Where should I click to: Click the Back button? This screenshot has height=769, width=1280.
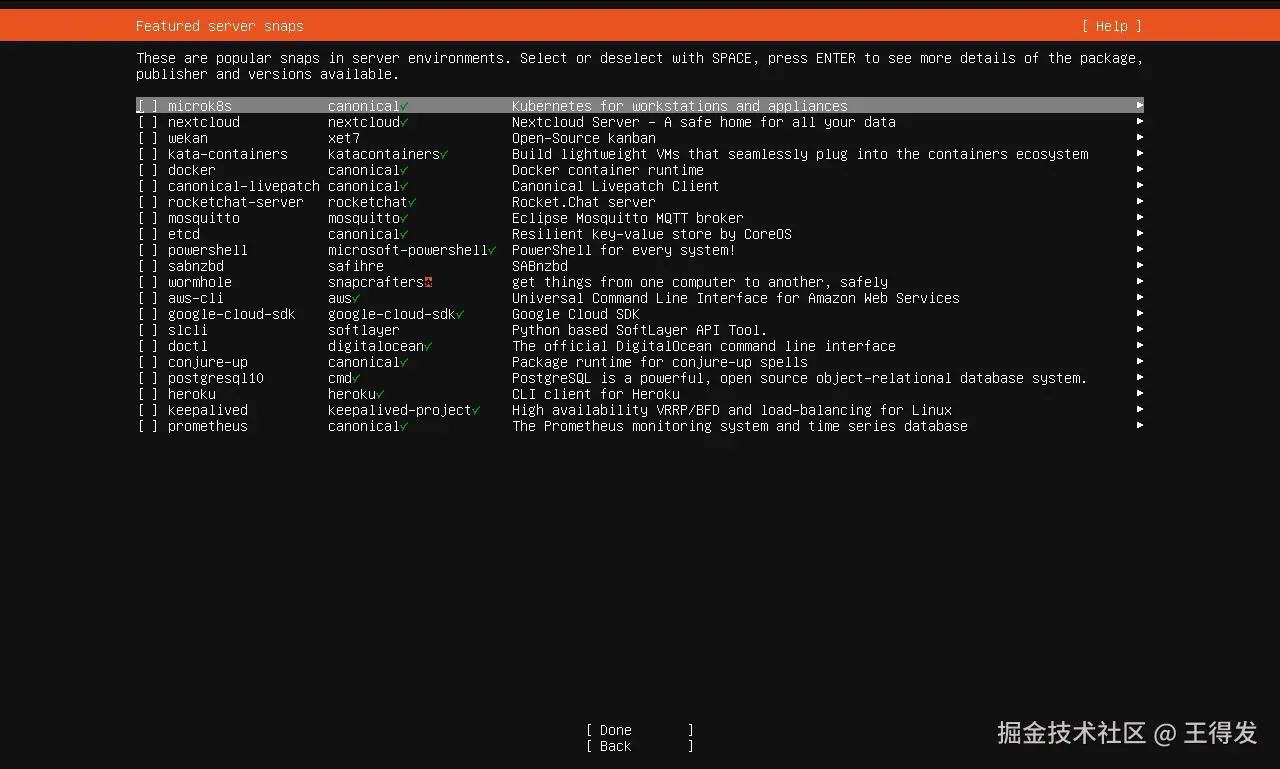(640, 746)
